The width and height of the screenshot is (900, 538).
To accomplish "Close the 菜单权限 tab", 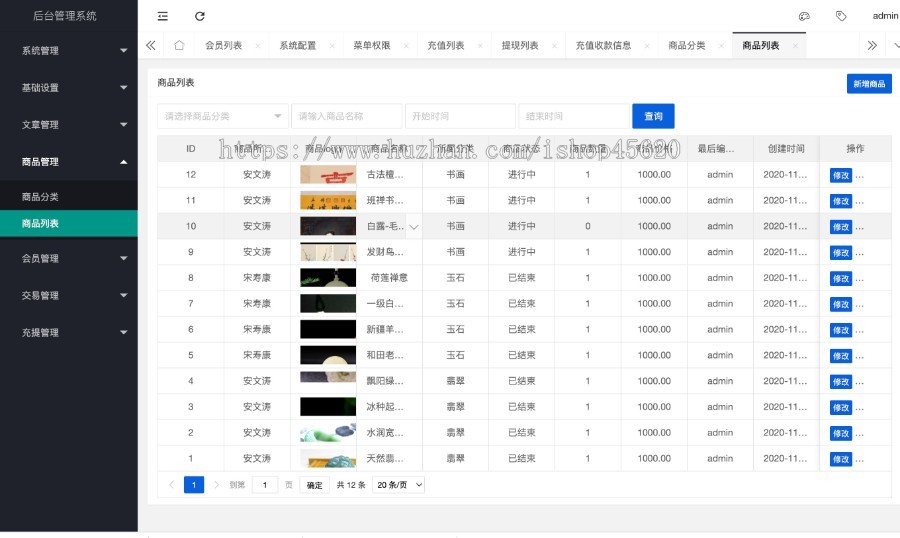I will tap(406, 46).
